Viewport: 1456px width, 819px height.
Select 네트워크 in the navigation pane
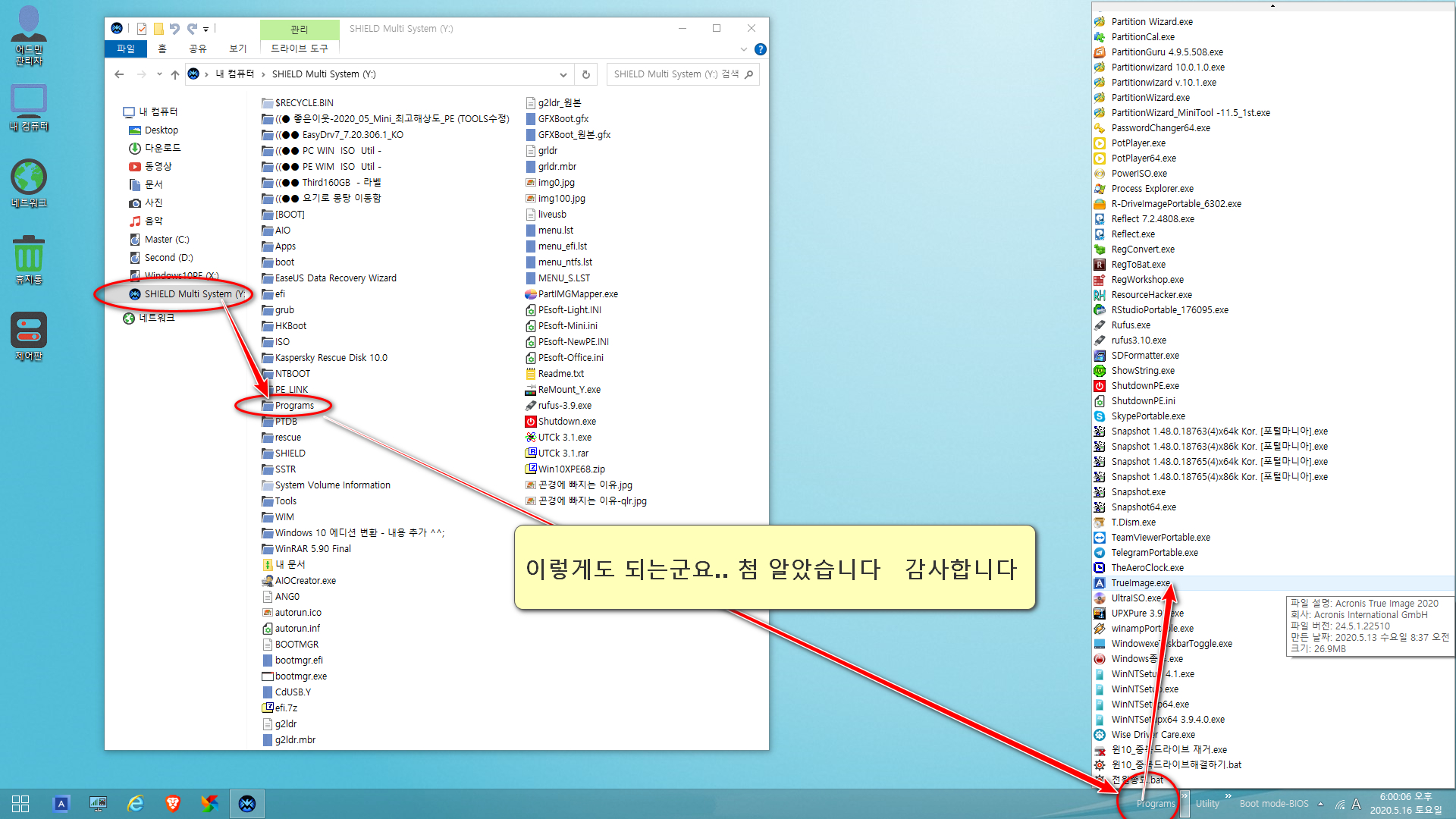tap(157, 318)
